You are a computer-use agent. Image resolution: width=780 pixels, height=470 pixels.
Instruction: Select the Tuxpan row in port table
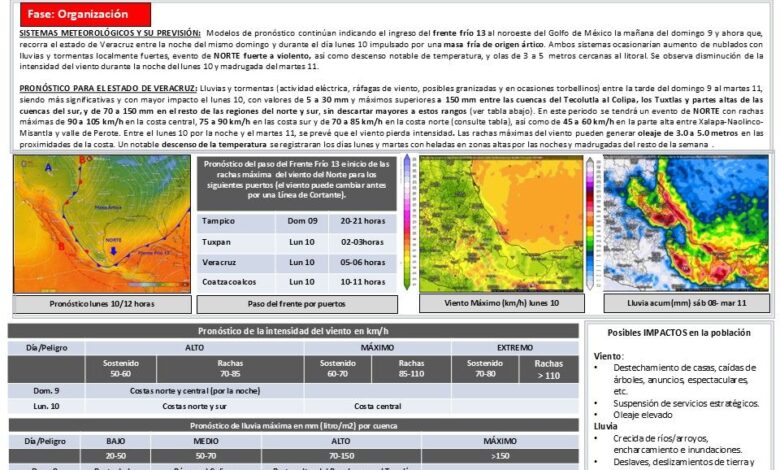click(x=296, y=242)
